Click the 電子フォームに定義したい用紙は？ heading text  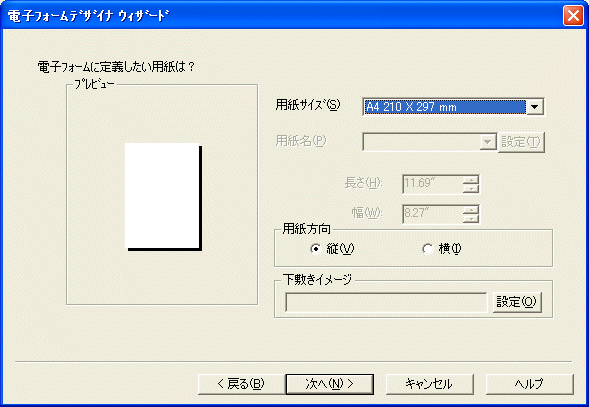pyautogui.click(x=116, y=67)
